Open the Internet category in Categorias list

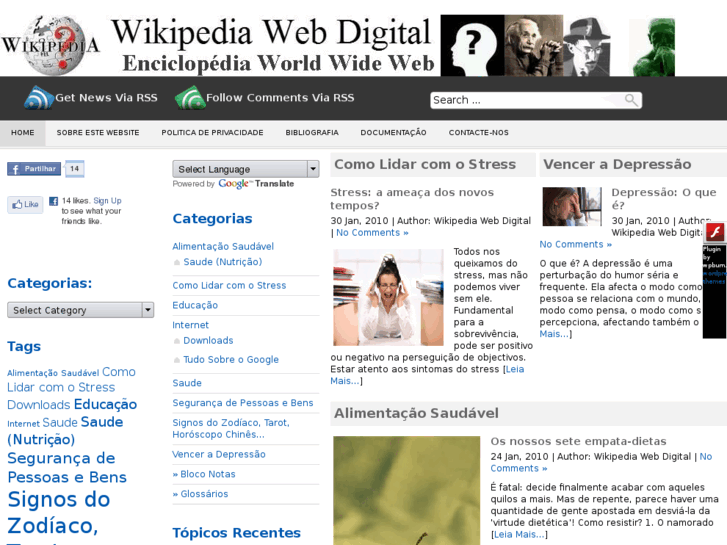(x=191, y=325)
